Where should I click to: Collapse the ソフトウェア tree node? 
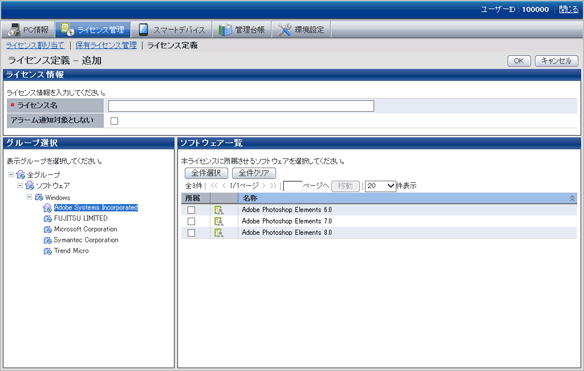[x=20, y=186]
